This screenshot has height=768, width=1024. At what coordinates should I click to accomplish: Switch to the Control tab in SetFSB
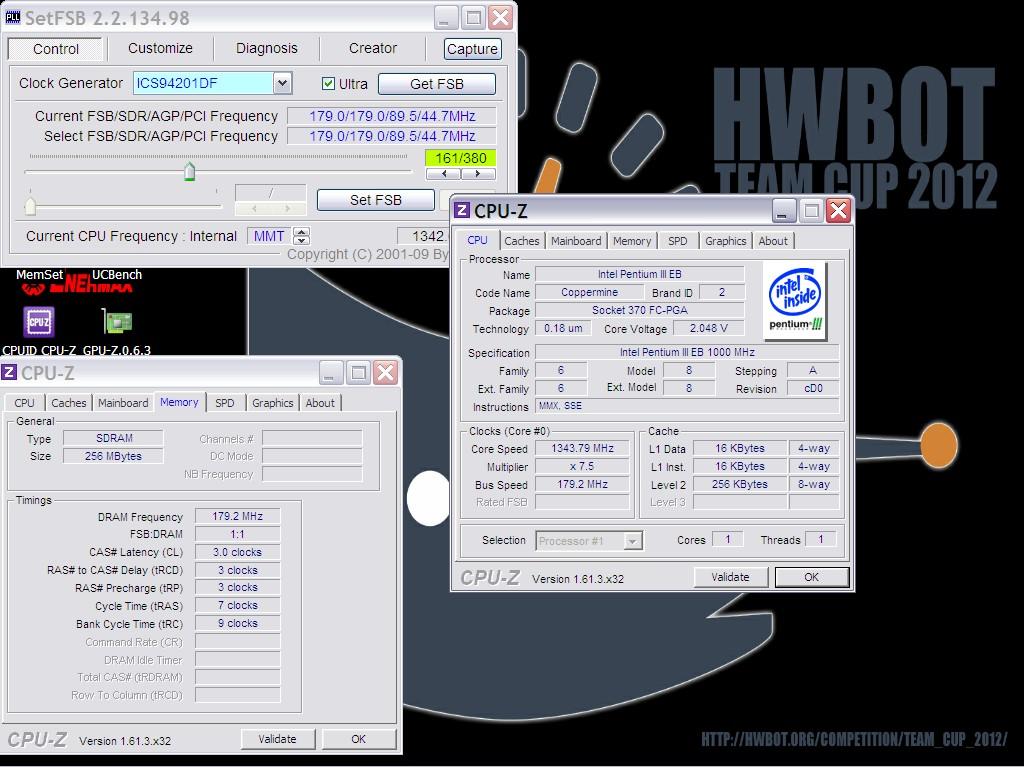click(x=56, y=49)
